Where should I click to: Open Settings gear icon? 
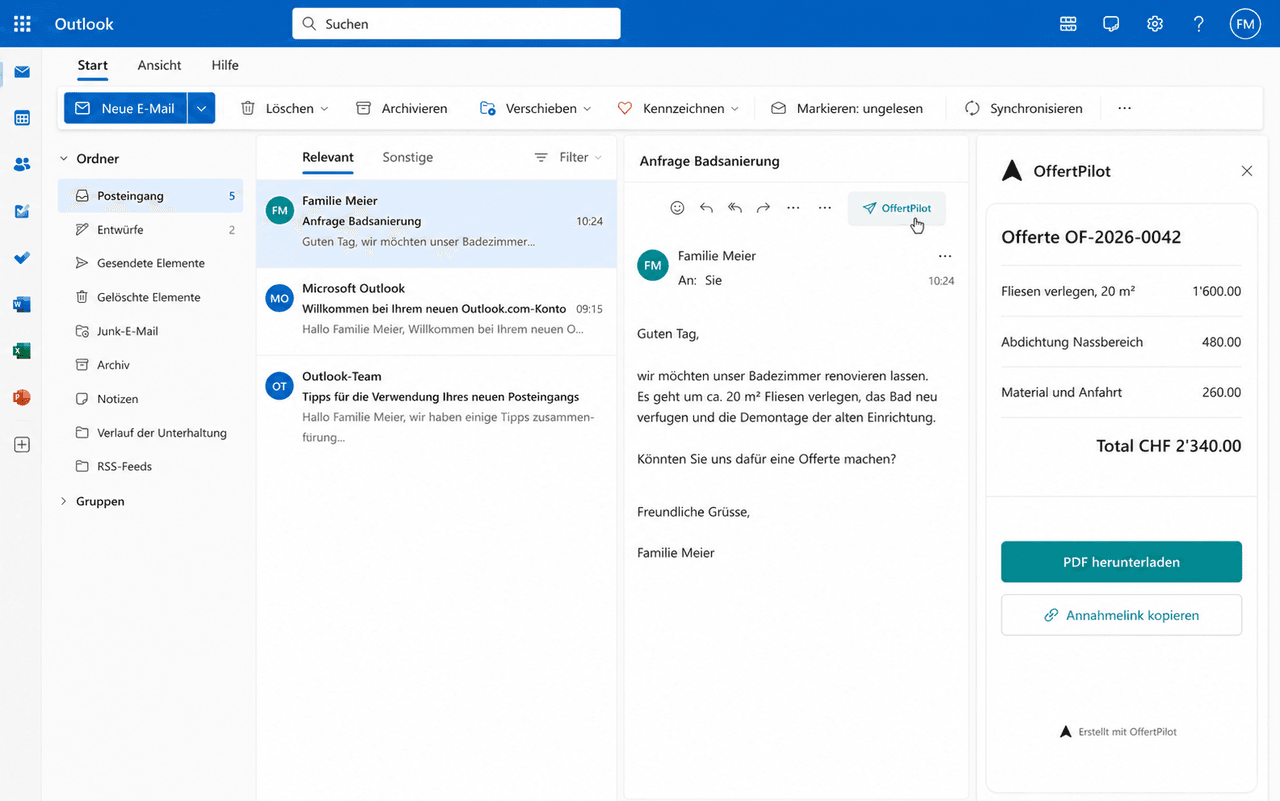point(1155,24)
